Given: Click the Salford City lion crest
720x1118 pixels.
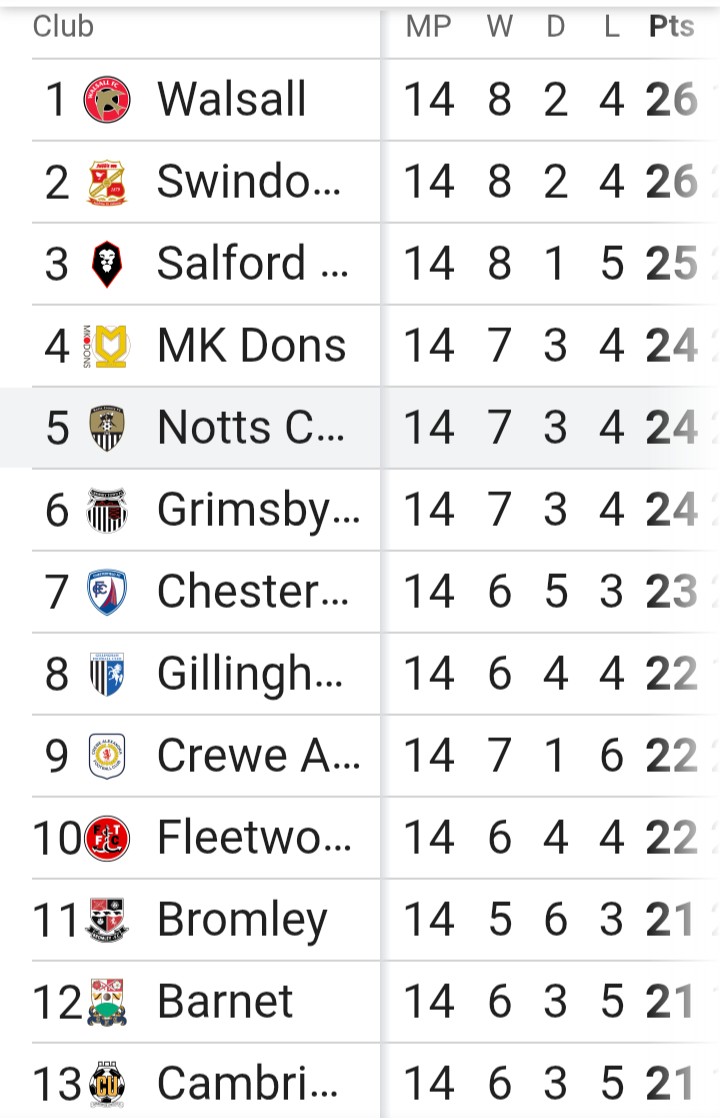Looking at the screenshot, I should click(x=106, y=264).
